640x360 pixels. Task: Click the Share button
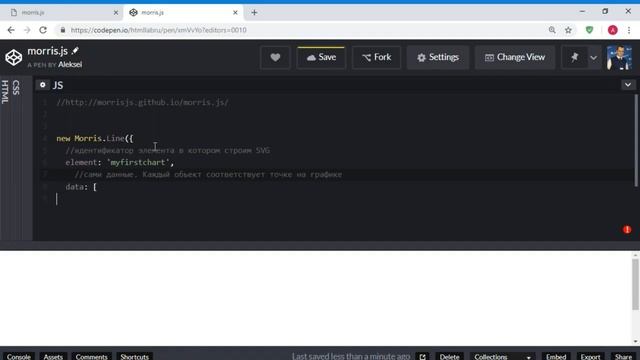[x=623, y=356]
